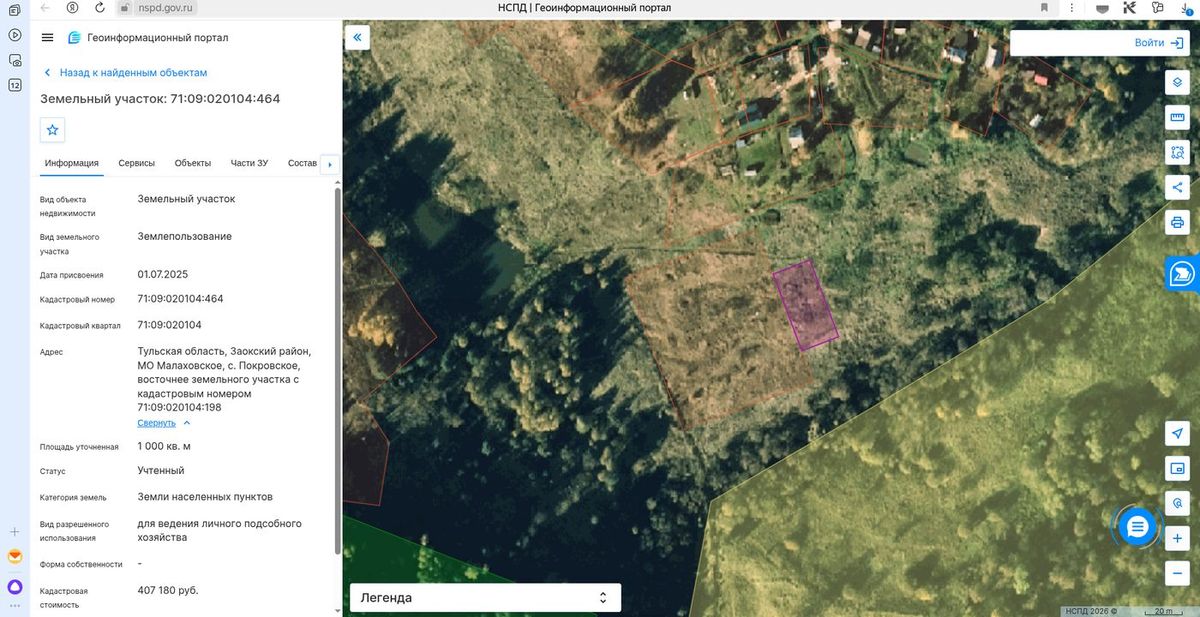
Task: Bookmark the page in the browser toolbar
Action: pos(1045,7)
